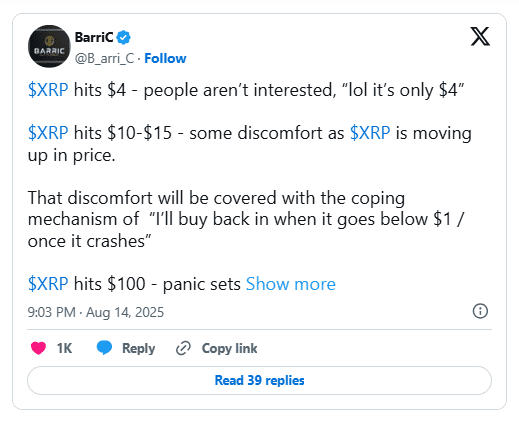Expand tweet with Show more
519x431 pixels.
pos(291,284)
